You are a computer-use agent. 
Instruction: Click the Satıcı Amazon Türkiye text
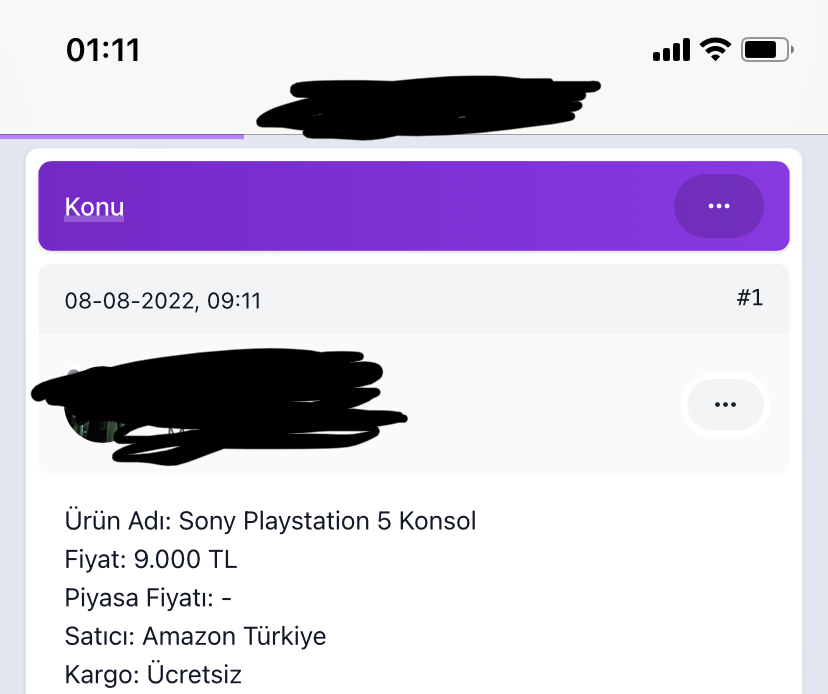click(x=195, y=636)
